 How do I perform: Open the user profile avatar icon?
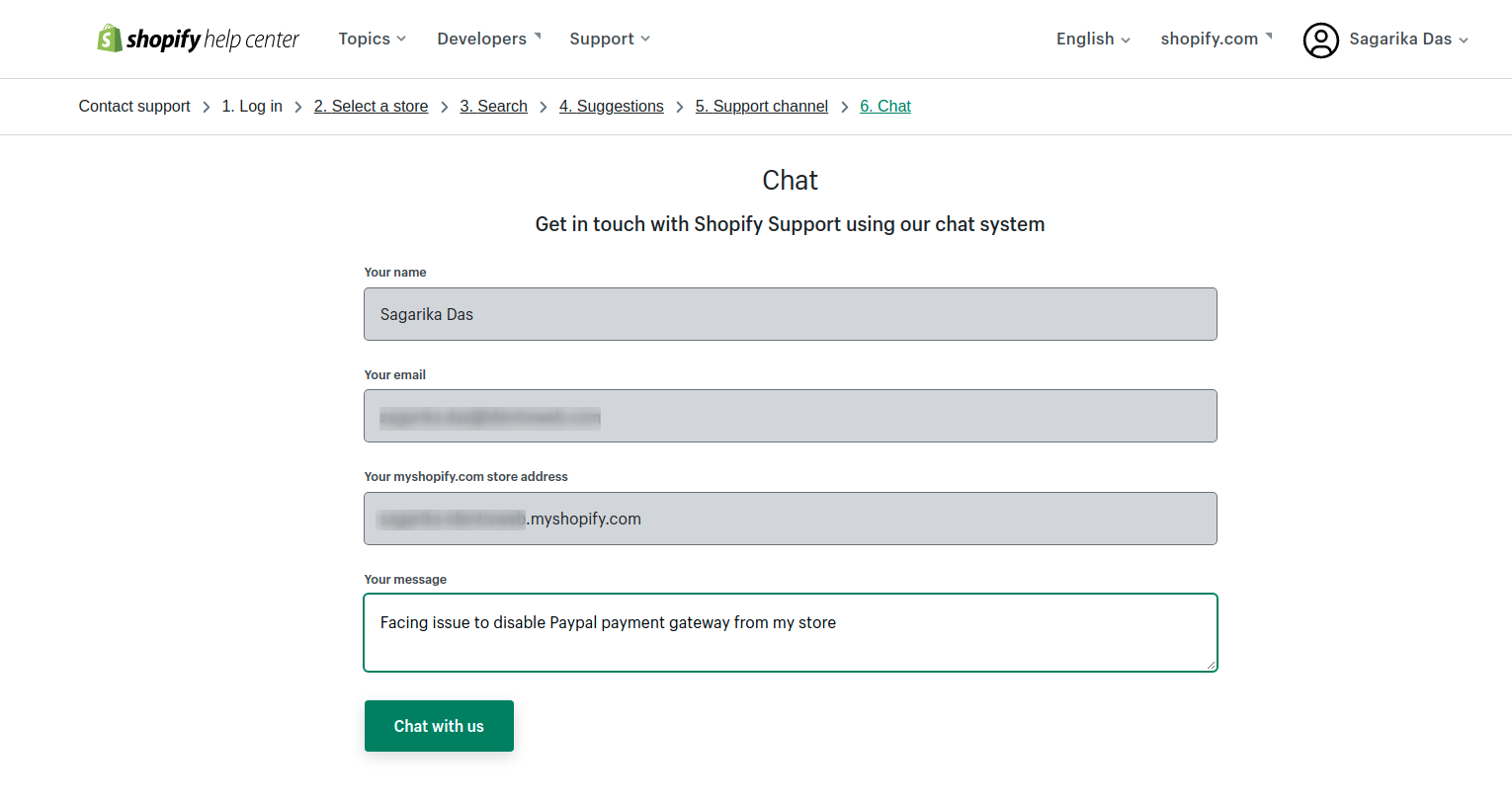pos(1320,40)
